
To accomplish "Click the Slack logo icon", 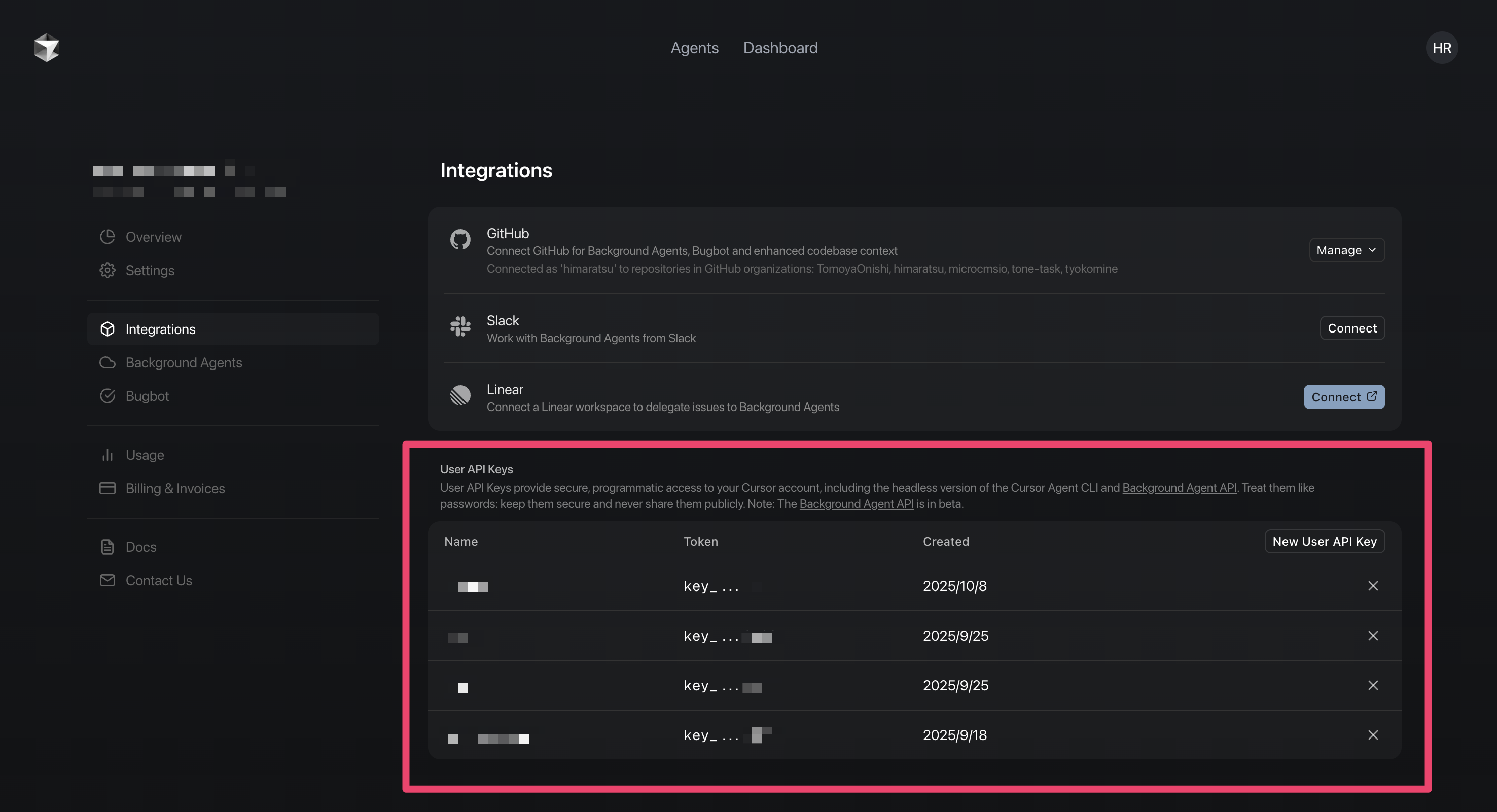I will coord(459,326).
